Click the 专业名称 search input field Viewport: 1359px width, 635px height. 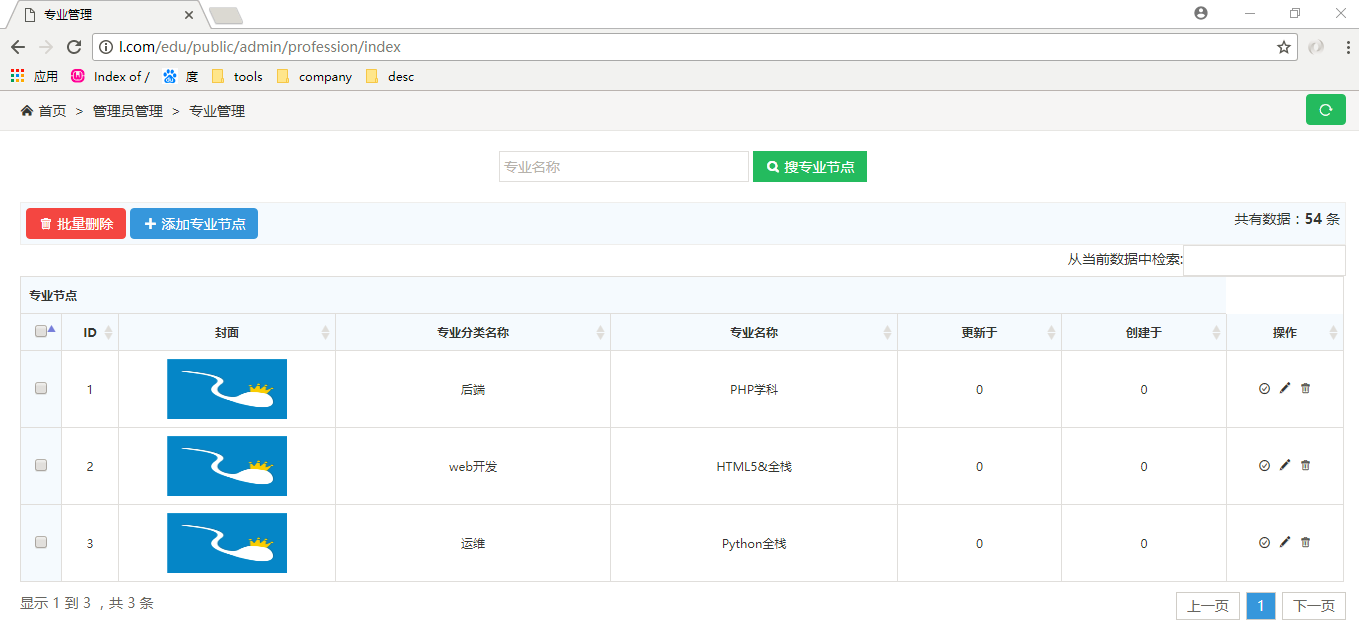click(623, 167)
